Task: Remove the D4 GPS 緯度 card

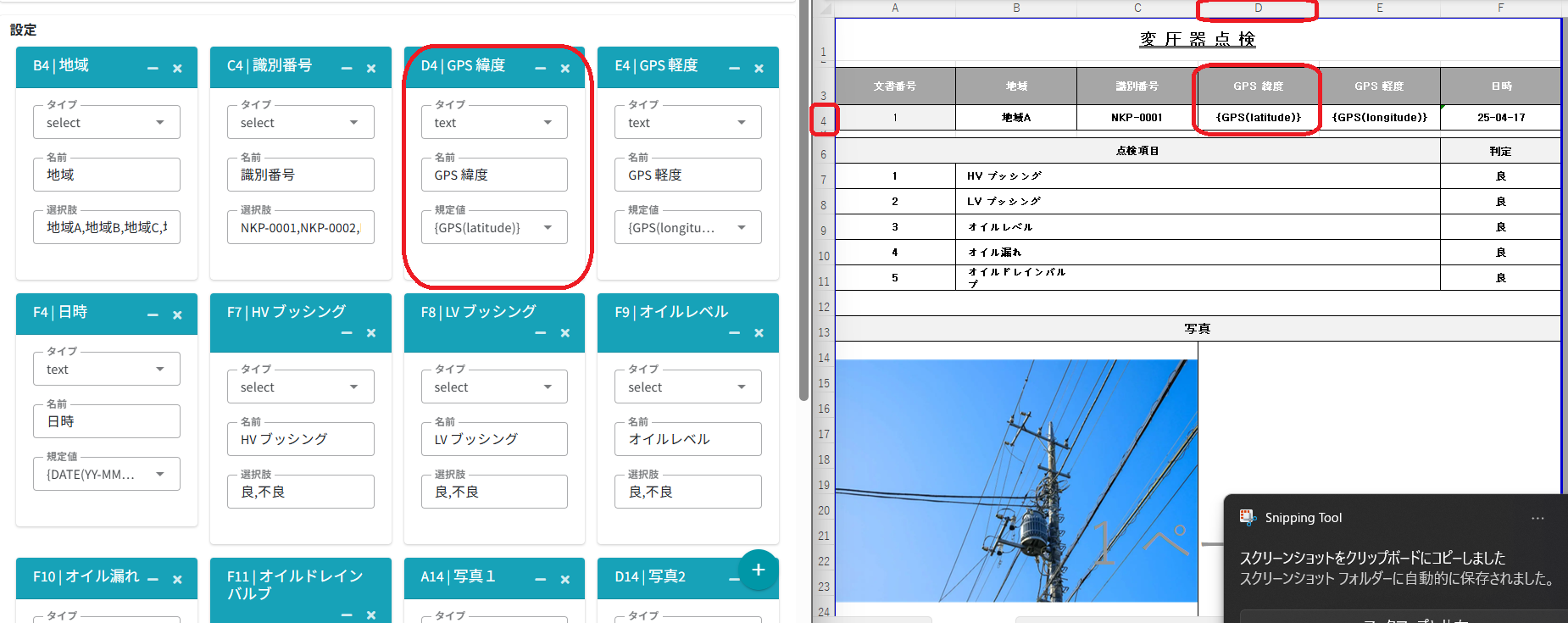Action: pyautogui.click(x=565, y=69)
